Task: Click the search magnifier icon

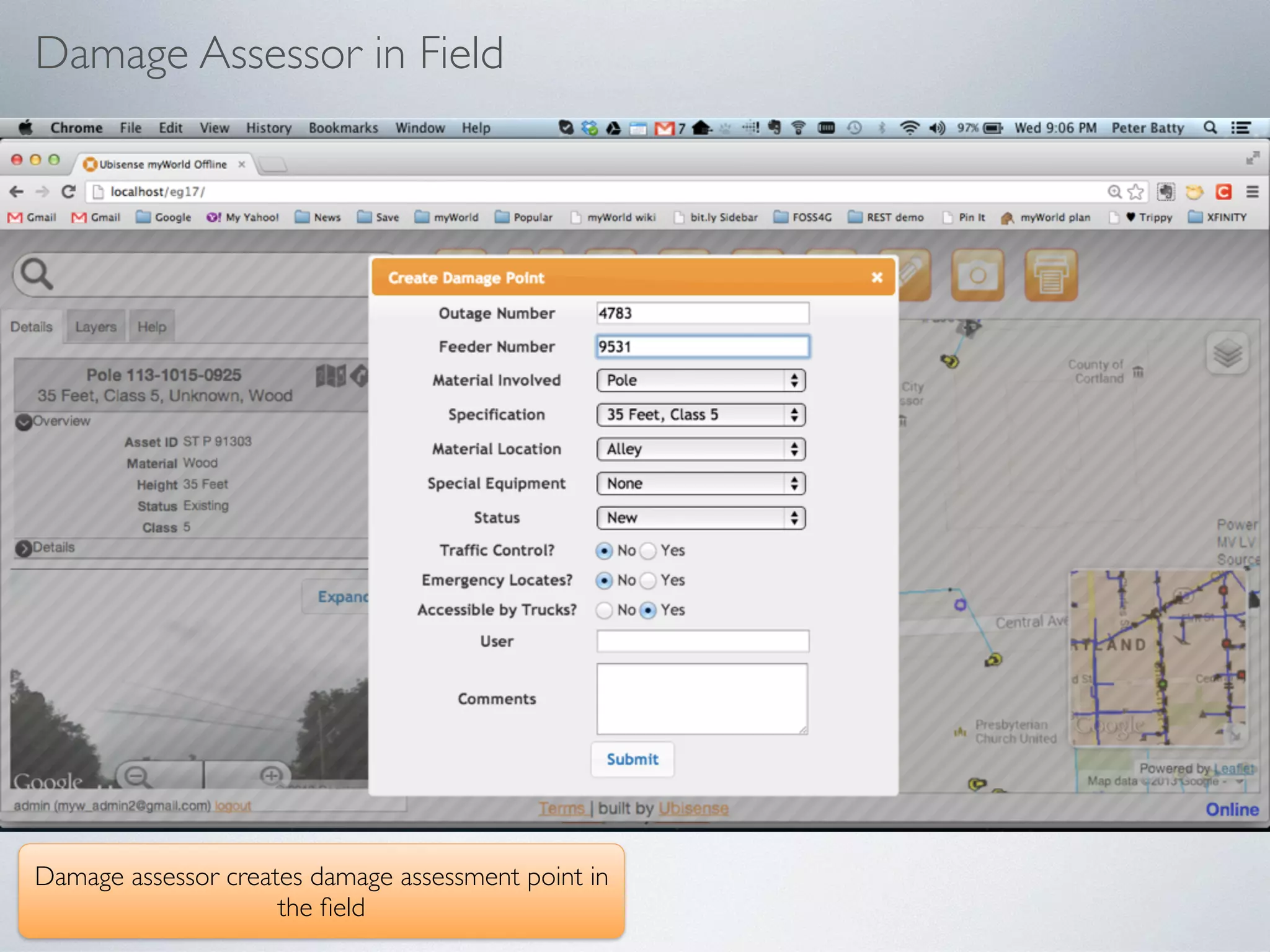Action: [37, 274]
